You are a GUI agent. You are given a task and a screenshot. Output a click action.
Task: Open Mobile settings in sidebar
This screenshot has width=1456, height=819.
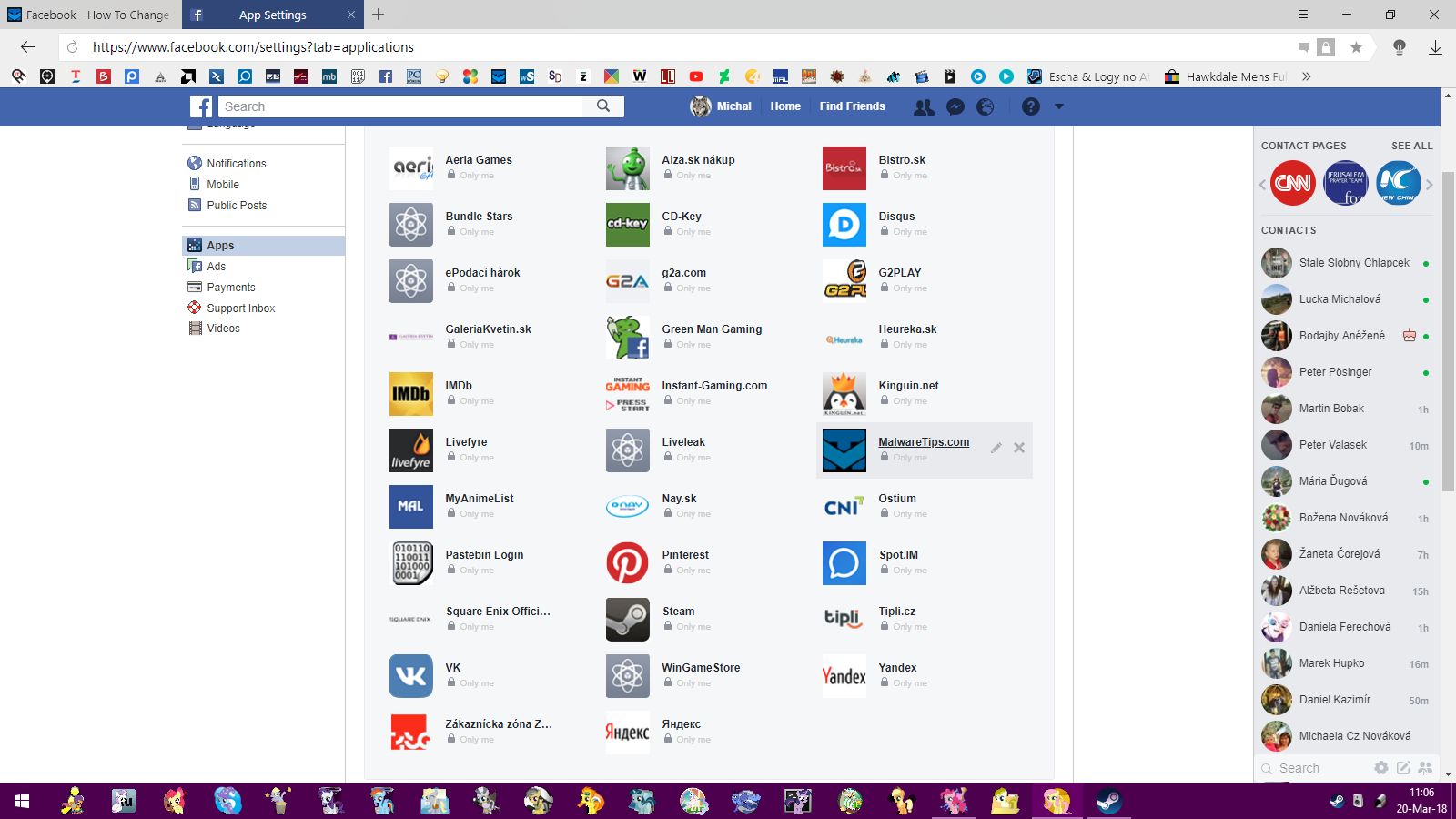[x=222, y=185]
